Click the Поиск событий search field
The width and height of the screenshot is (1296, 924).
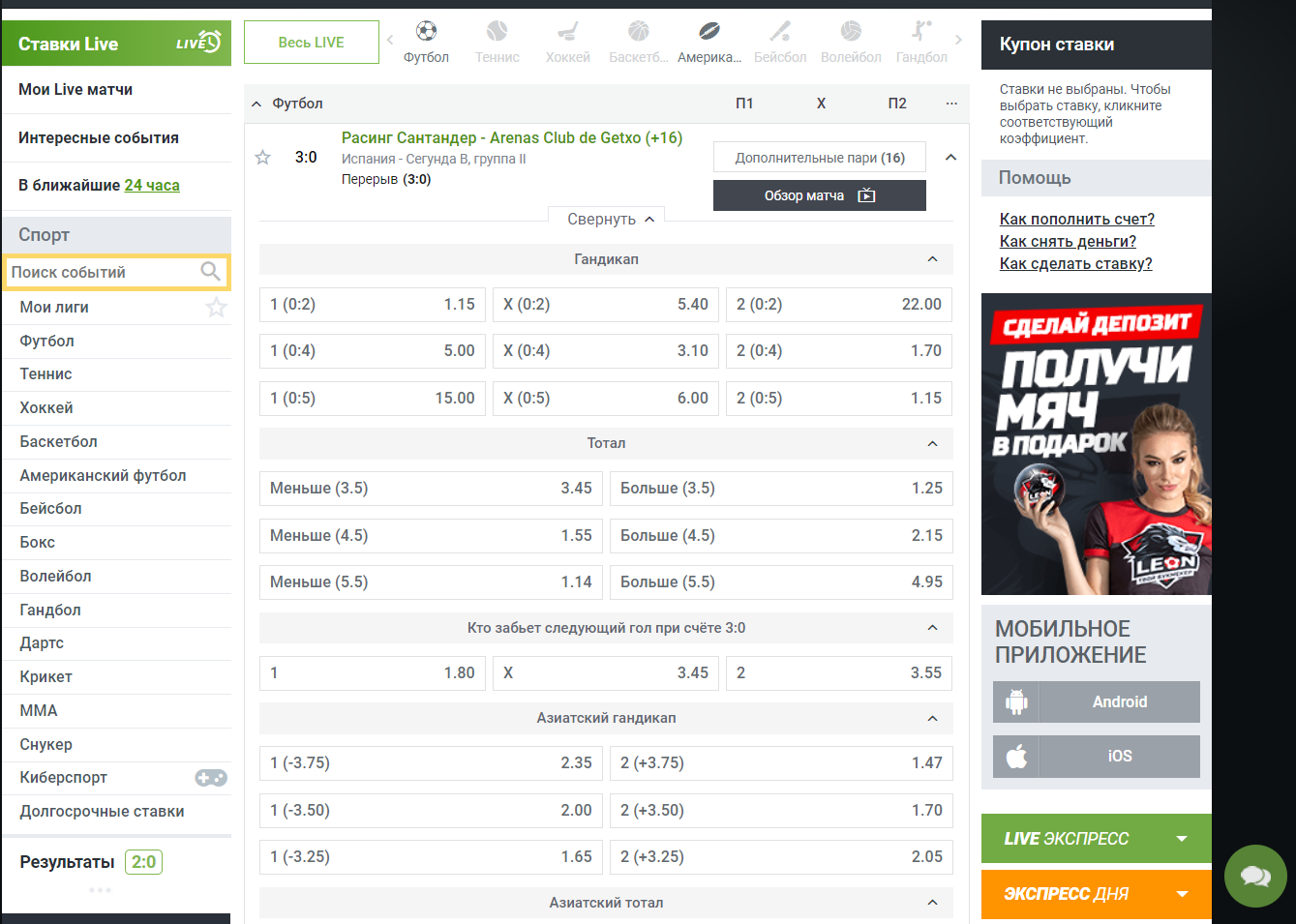[102, 273]
